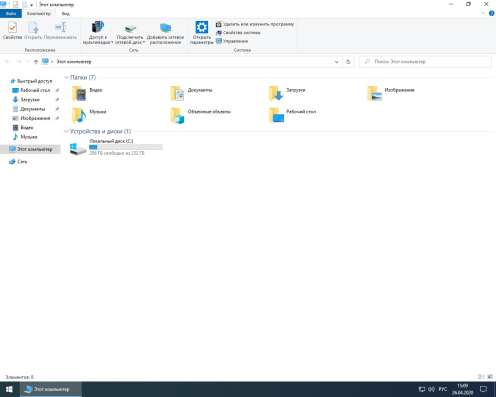Click Свойства системы in the ribbon

[x=238, y=33]
